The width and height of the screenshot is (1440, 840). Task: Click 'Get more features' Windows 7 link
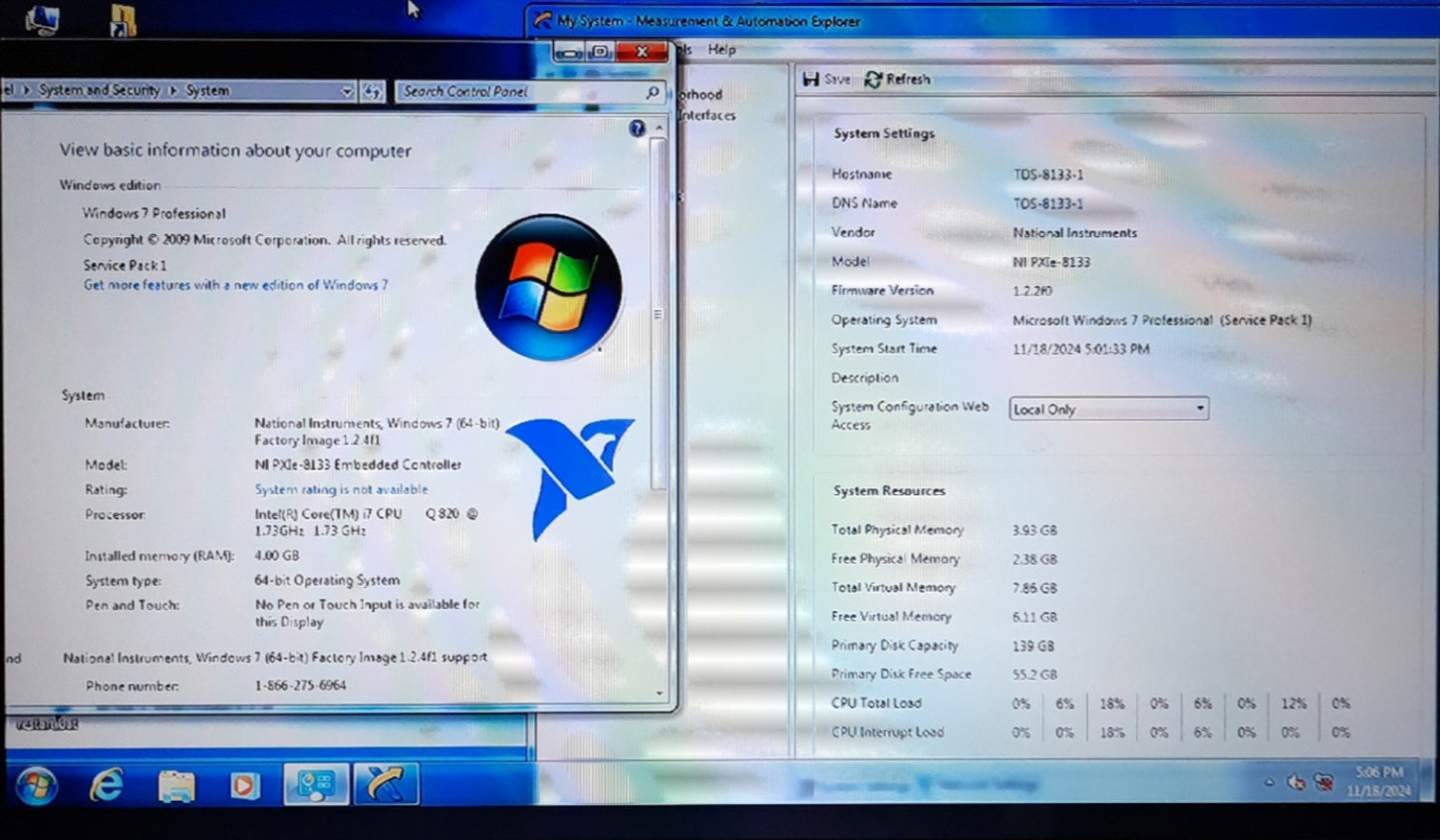(235, 285)
